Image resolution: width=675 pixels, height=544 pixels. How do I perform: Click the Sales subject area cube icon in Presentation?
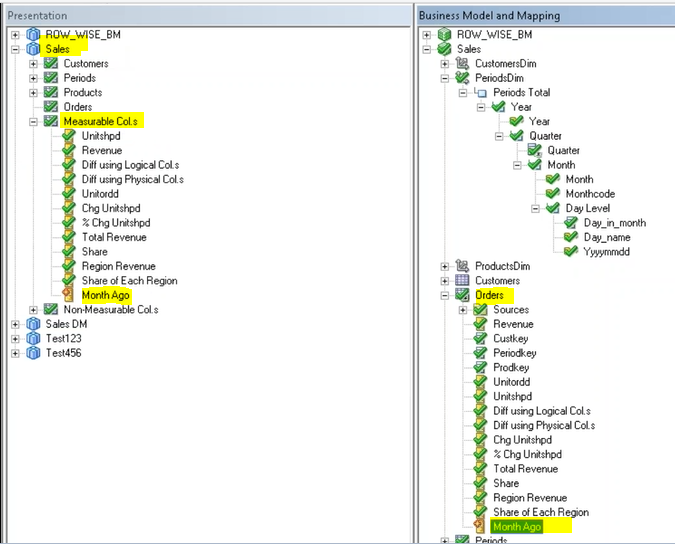(x=33, y=49)
